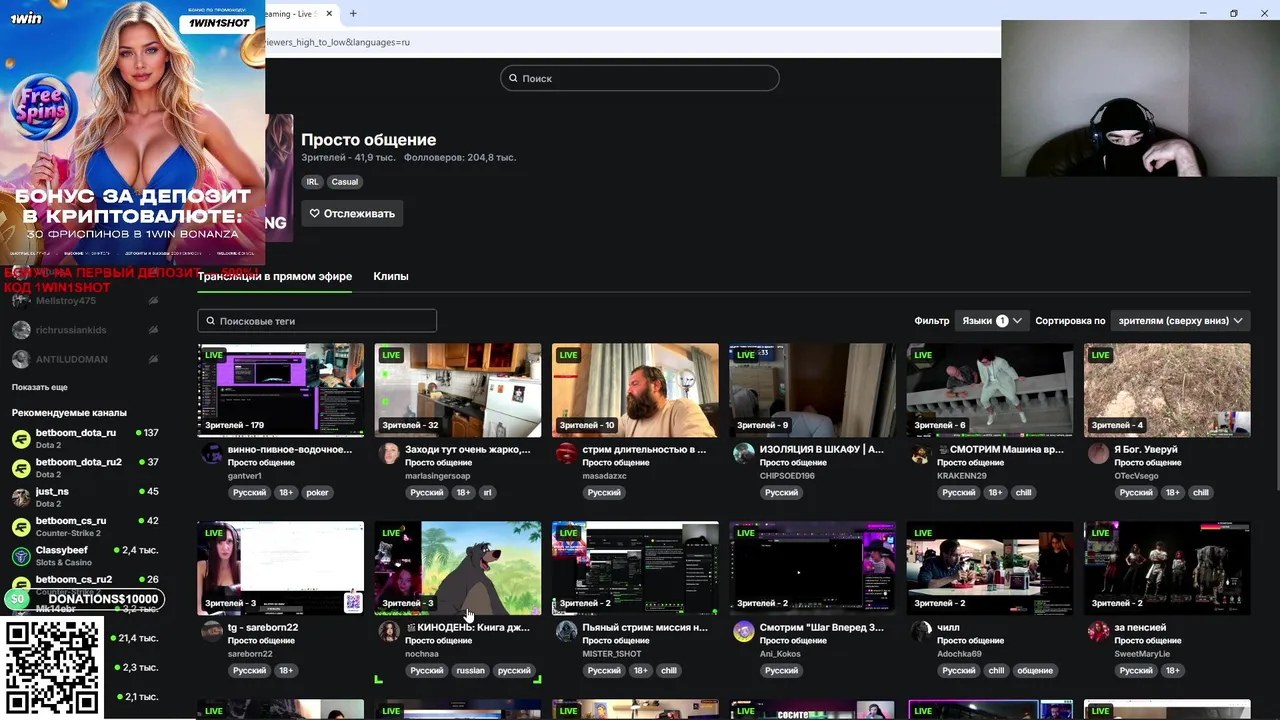Viewport: 1280px width, 720px height.
Task: Click chill tag under KRAKENN29 stream
Action: (1024, 493)
